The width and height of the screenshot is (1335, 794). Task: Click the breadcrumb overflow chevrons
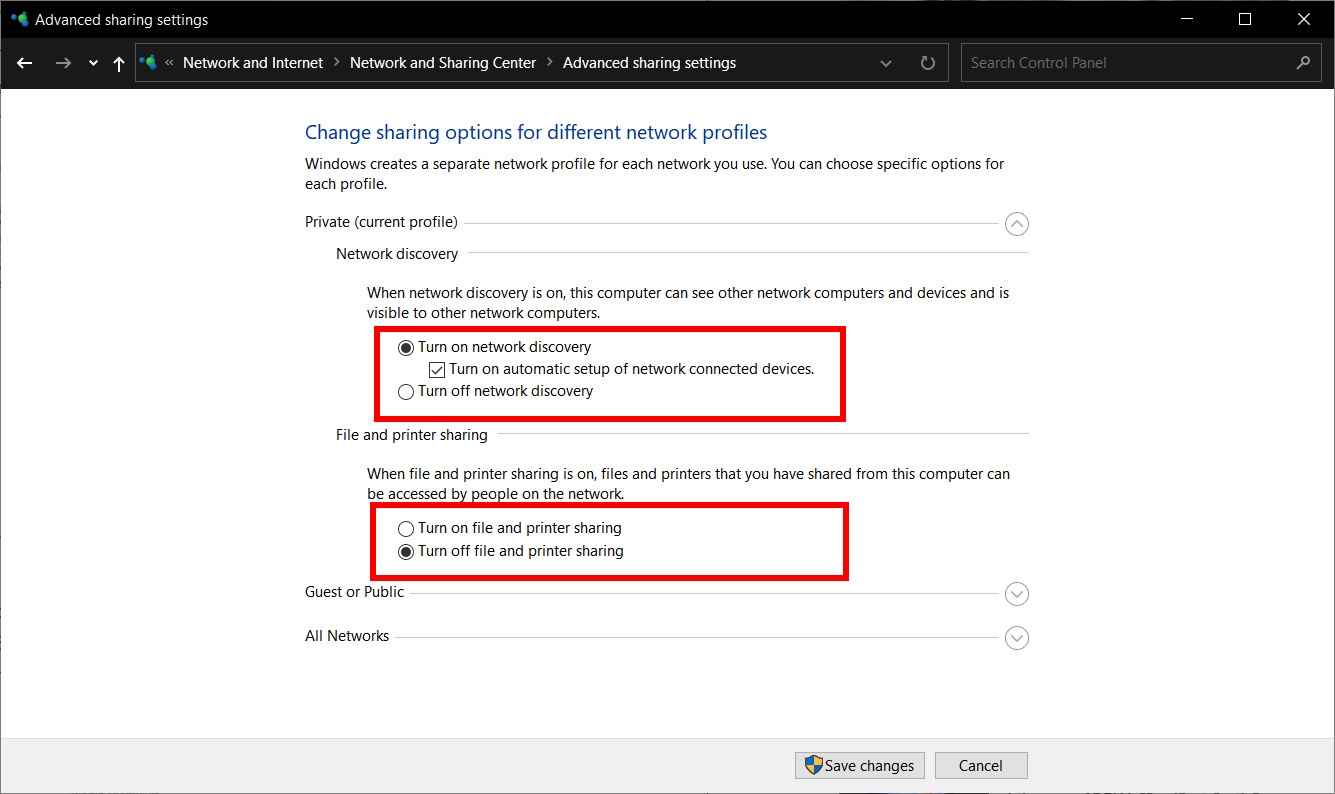point(170,62)
